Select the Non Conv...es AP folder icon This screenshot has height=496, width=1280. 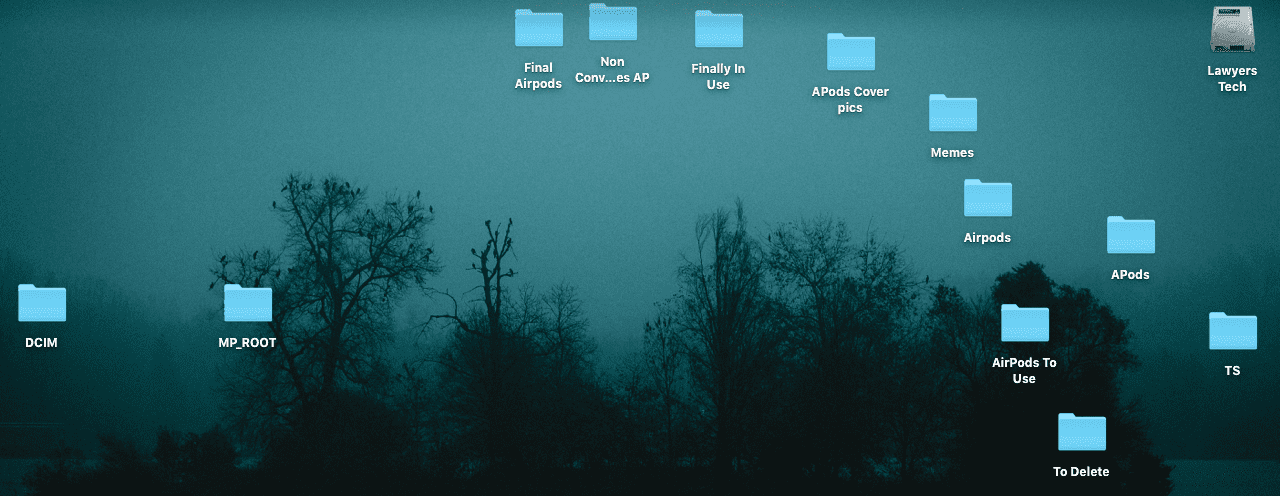(613, 22)
